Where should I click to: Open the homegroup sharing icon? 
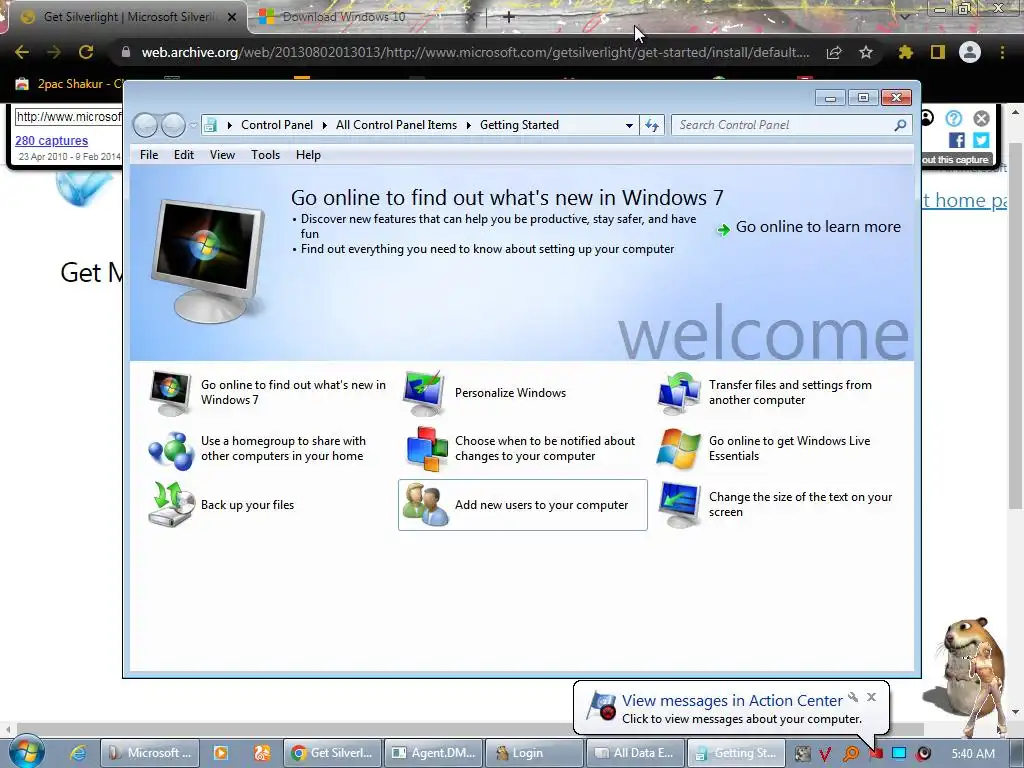click(170, 449)
